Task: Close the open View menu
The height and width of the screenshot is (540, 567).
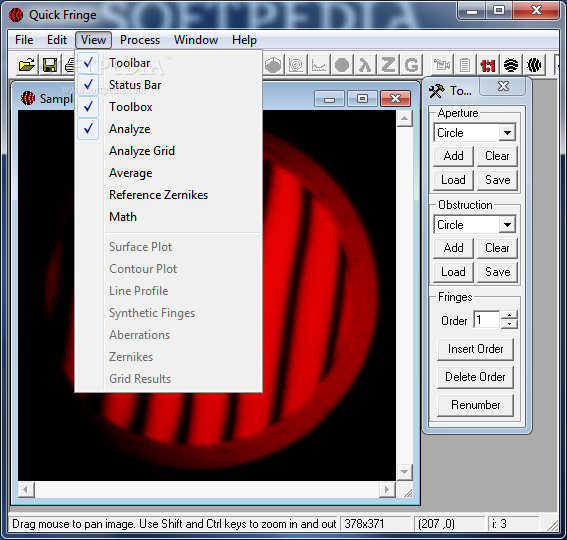Action: pyautogui.click(x=93, y=40)
